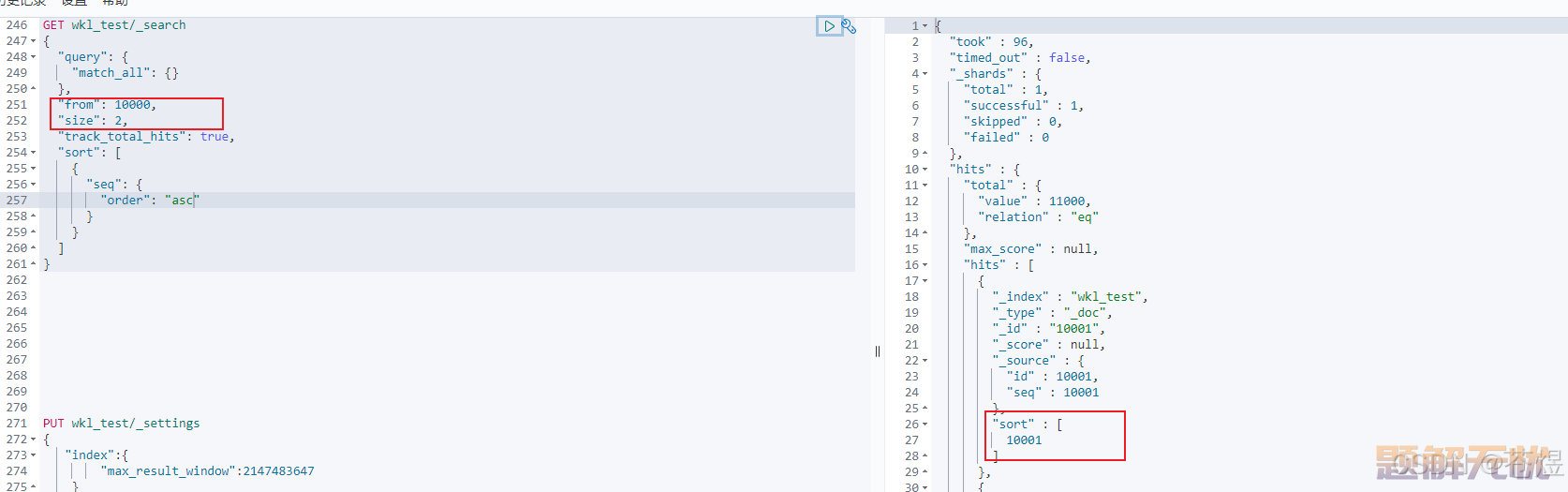Collapse the PUT request body at line 272
Screen dimensions: 1568x492
(x=34, y=440)
